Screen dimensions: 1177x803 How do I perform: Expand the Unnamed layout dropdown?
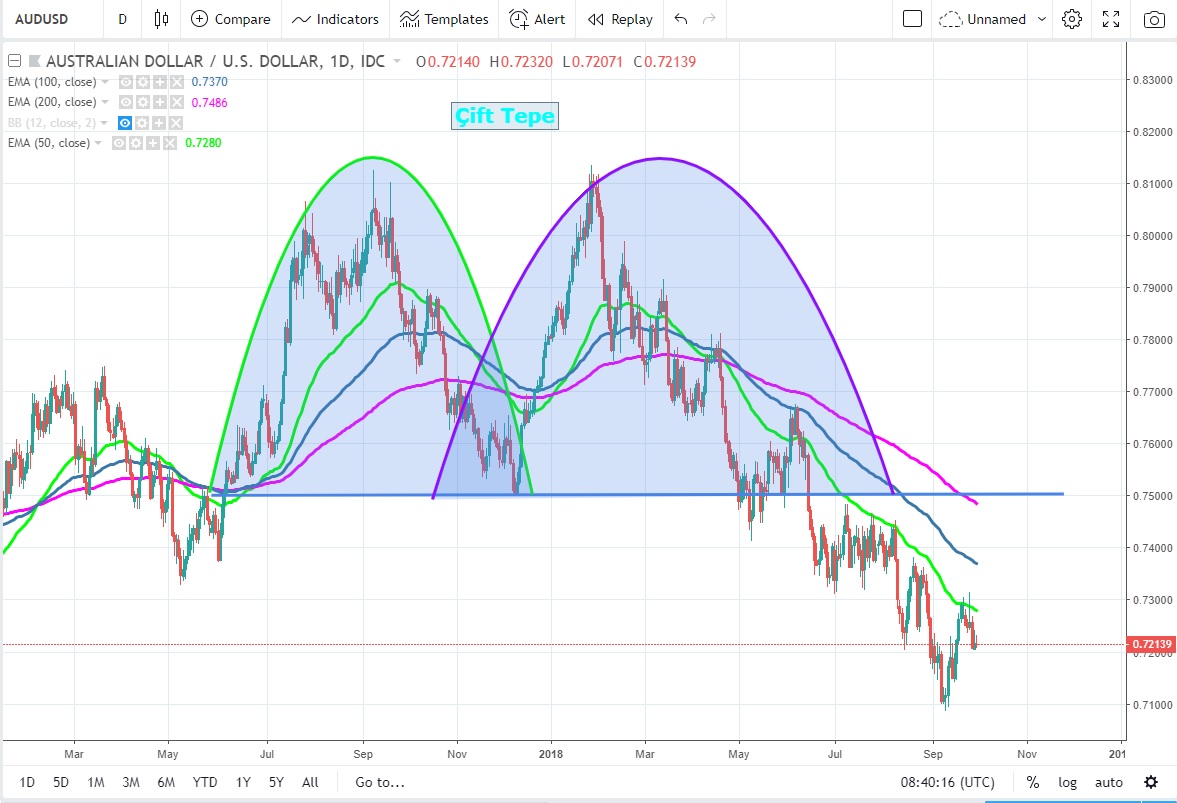pyautogui.click(x=1042, y=19)
